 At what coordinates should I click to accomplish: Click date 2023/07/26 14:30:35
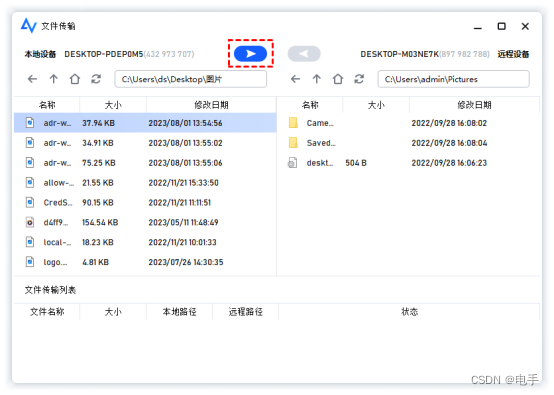pyautogui.click(x=186, y=262)
